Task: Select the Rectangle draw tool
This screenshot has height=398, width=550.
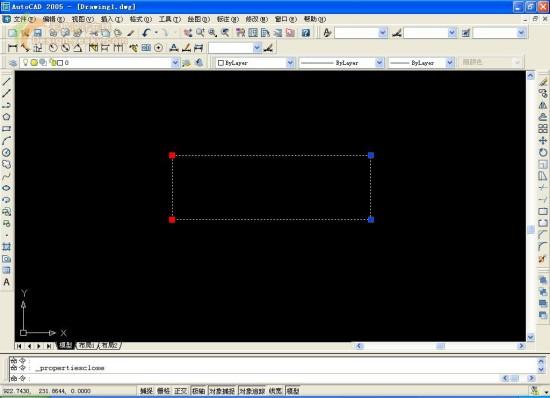Action: coord(6,129)
